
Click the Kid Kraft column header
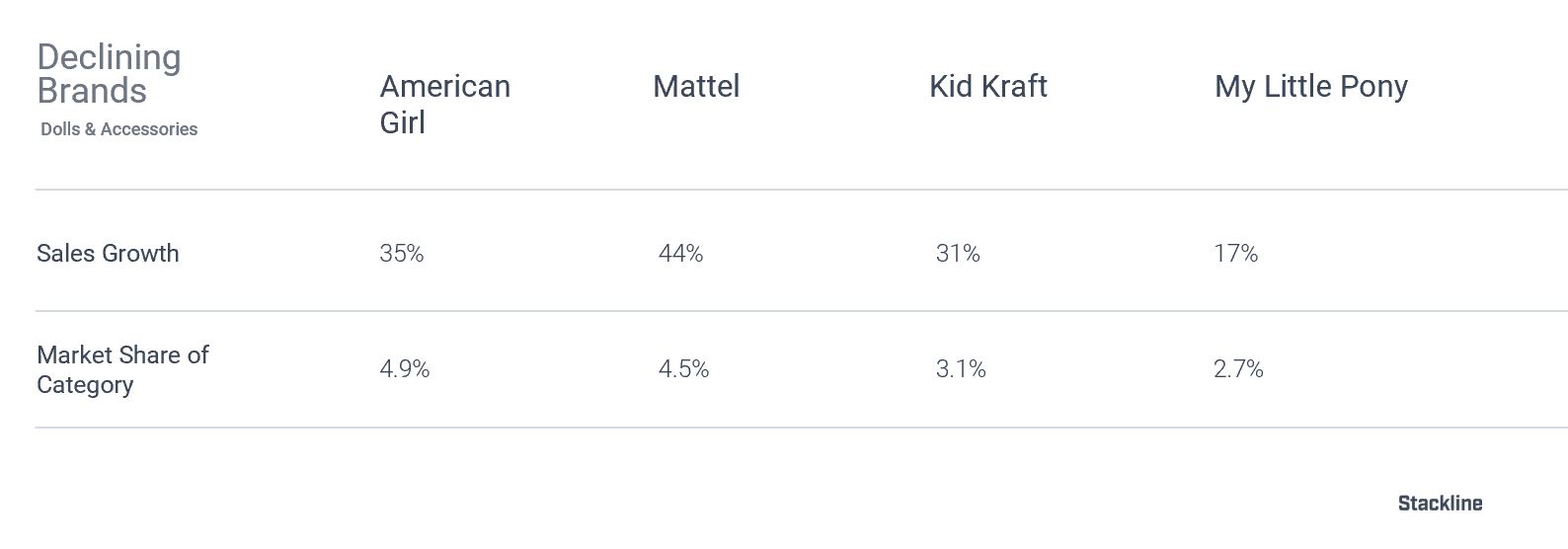click(988, 86)
